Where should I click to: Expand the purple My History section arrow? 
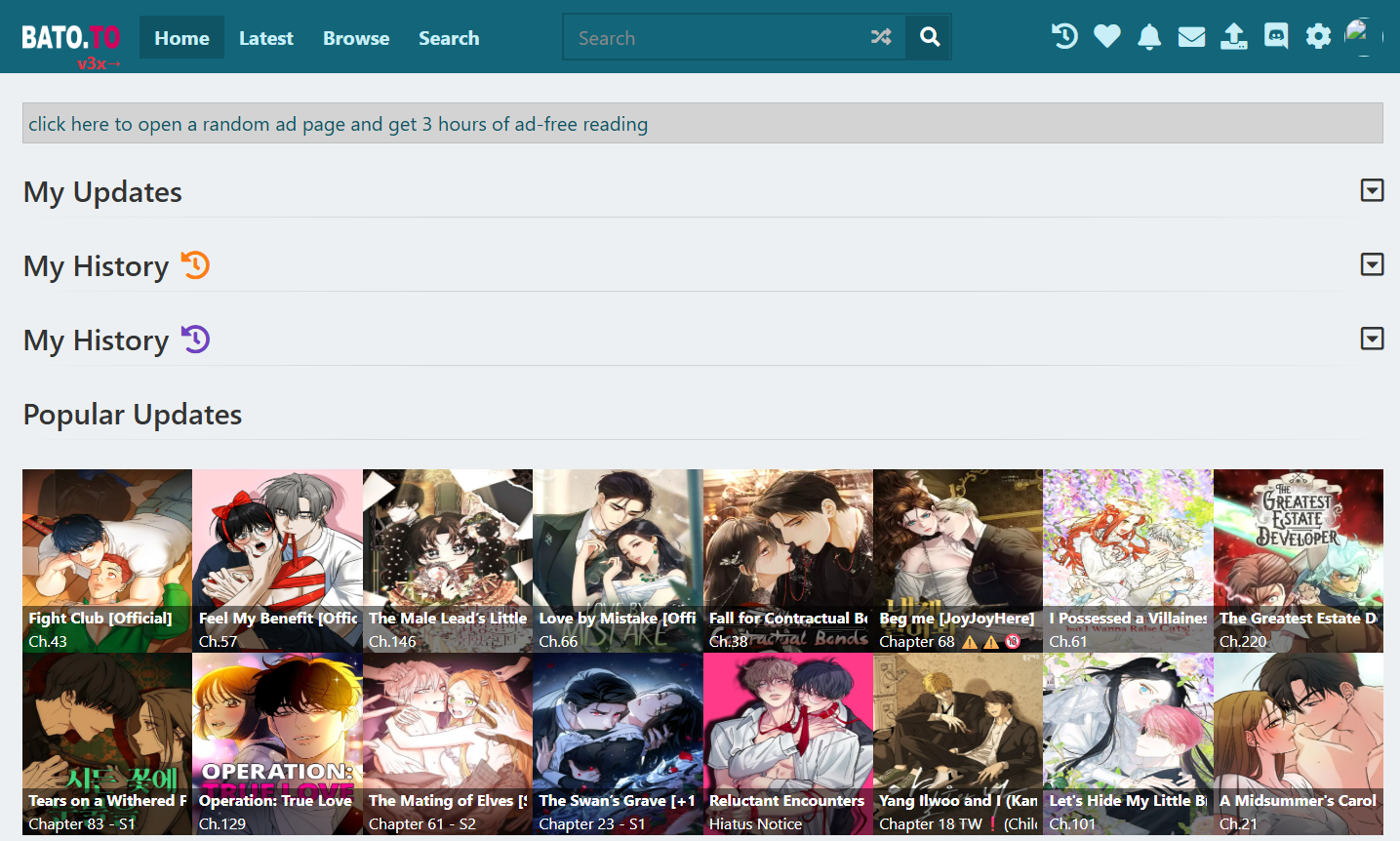tap(1372, 339)
